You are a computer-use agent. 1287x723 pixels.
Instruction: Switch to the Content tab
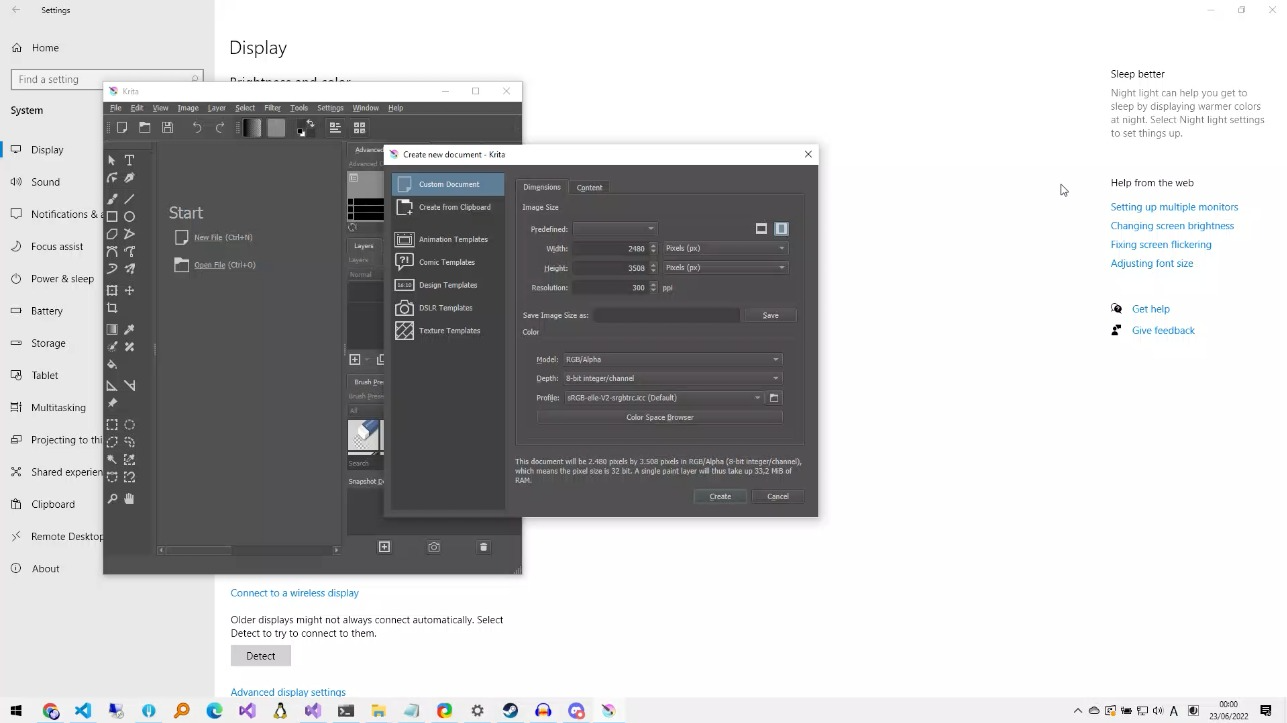589,187
